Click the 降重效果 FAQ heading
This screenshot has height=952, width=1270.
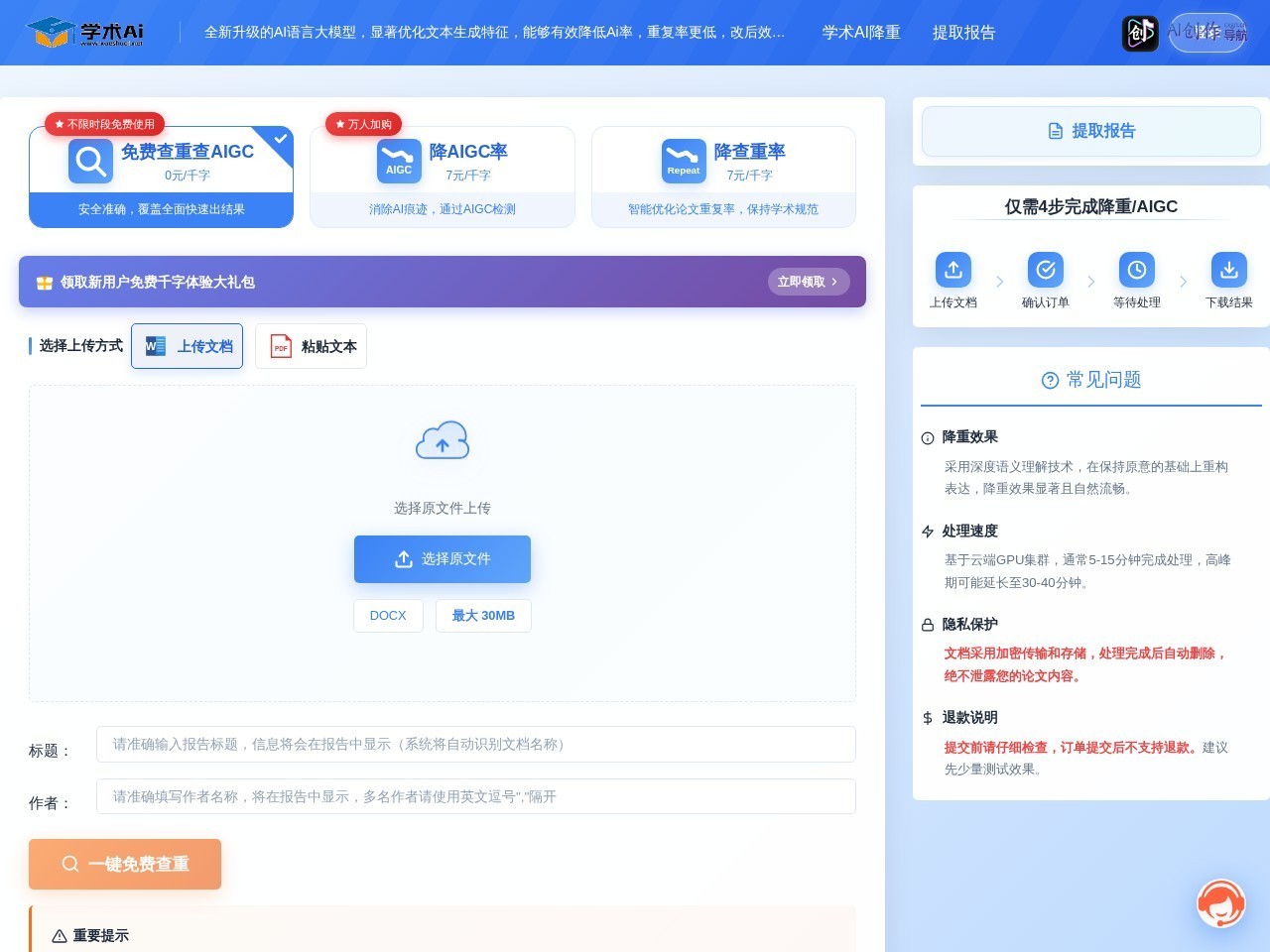(x=970, y=437)
